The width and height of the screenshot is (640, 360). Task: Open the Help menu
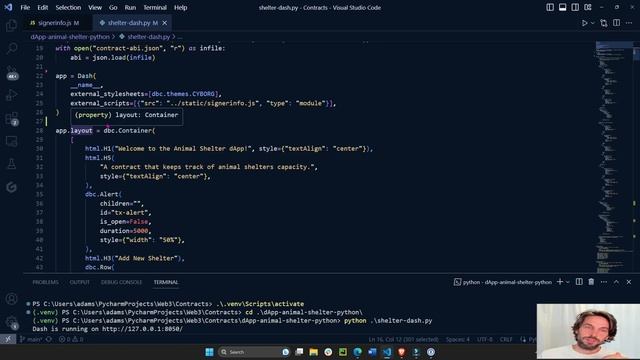(x=180, y=7)
